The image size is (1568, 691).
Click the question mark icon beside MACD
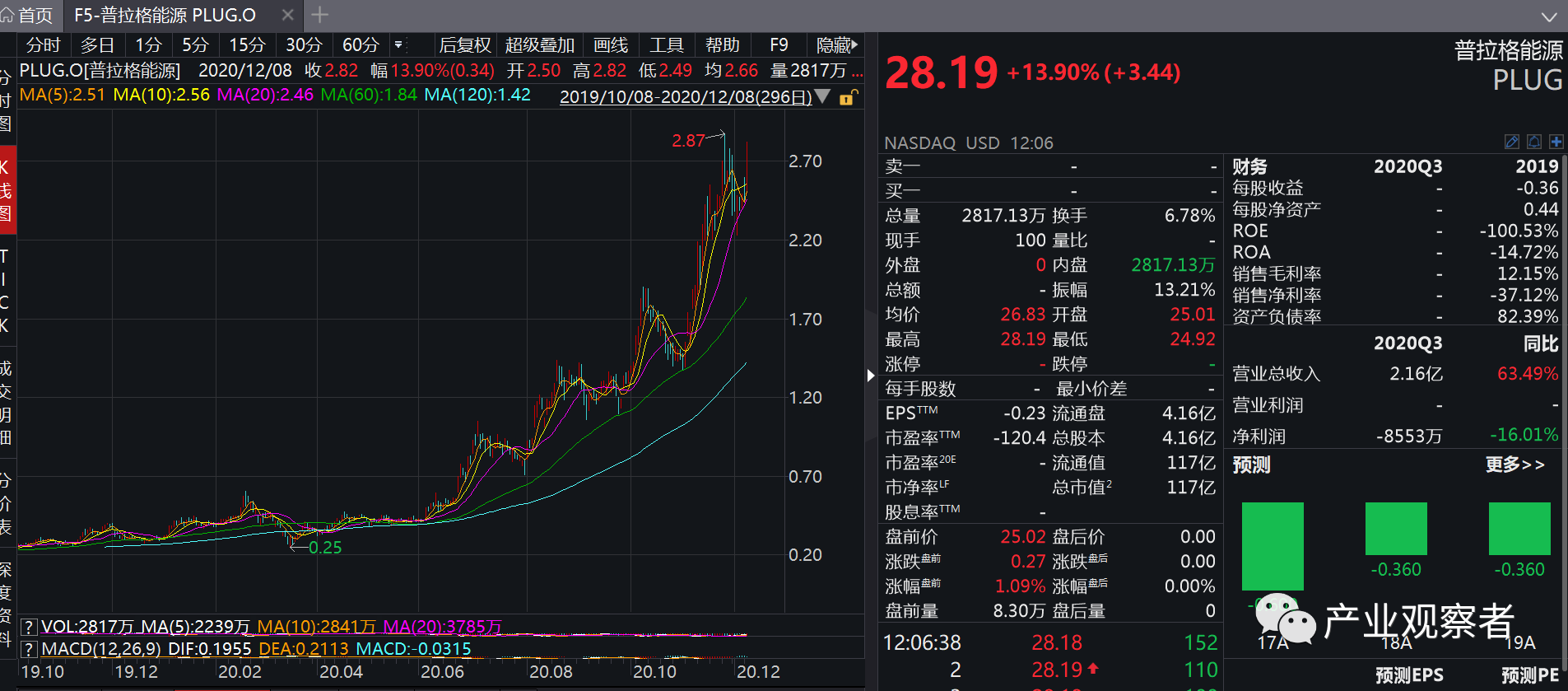28,649
